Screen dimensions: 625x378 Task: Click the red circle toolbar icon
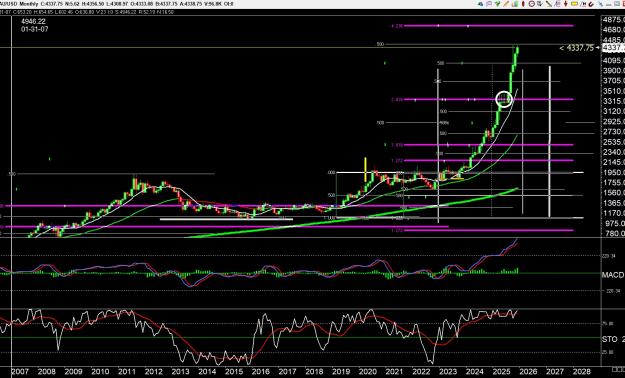pos(532,4)
